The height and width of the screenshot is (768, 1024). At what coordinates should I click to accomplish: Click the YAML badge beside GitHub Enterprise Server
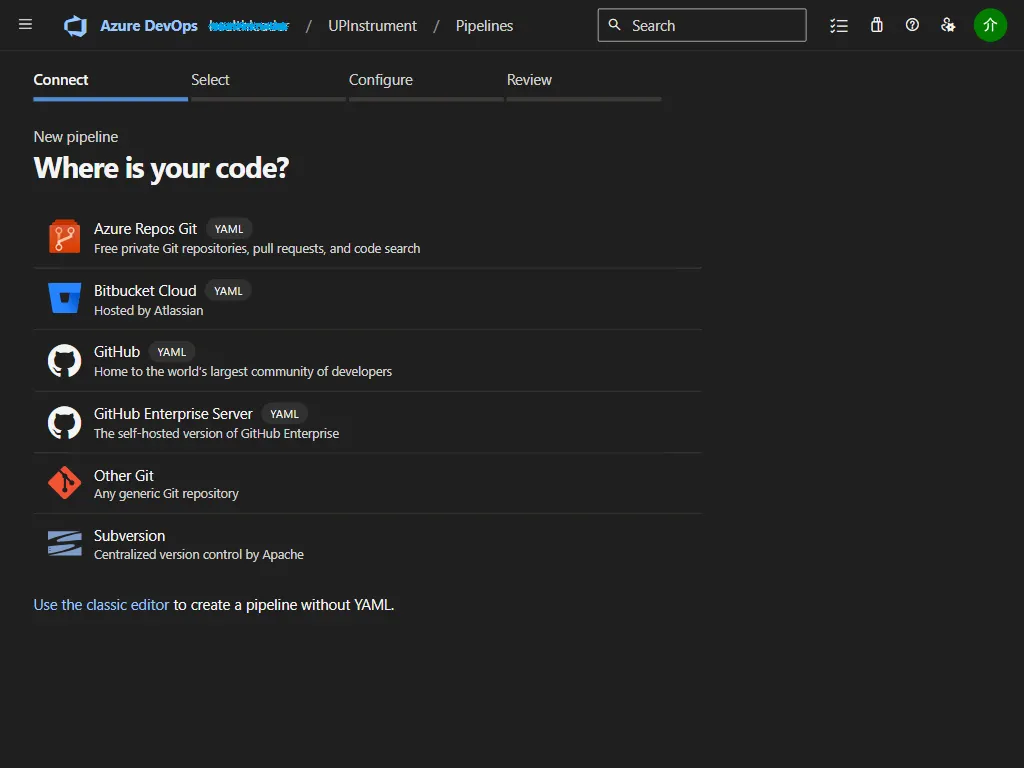coord(284,414)
